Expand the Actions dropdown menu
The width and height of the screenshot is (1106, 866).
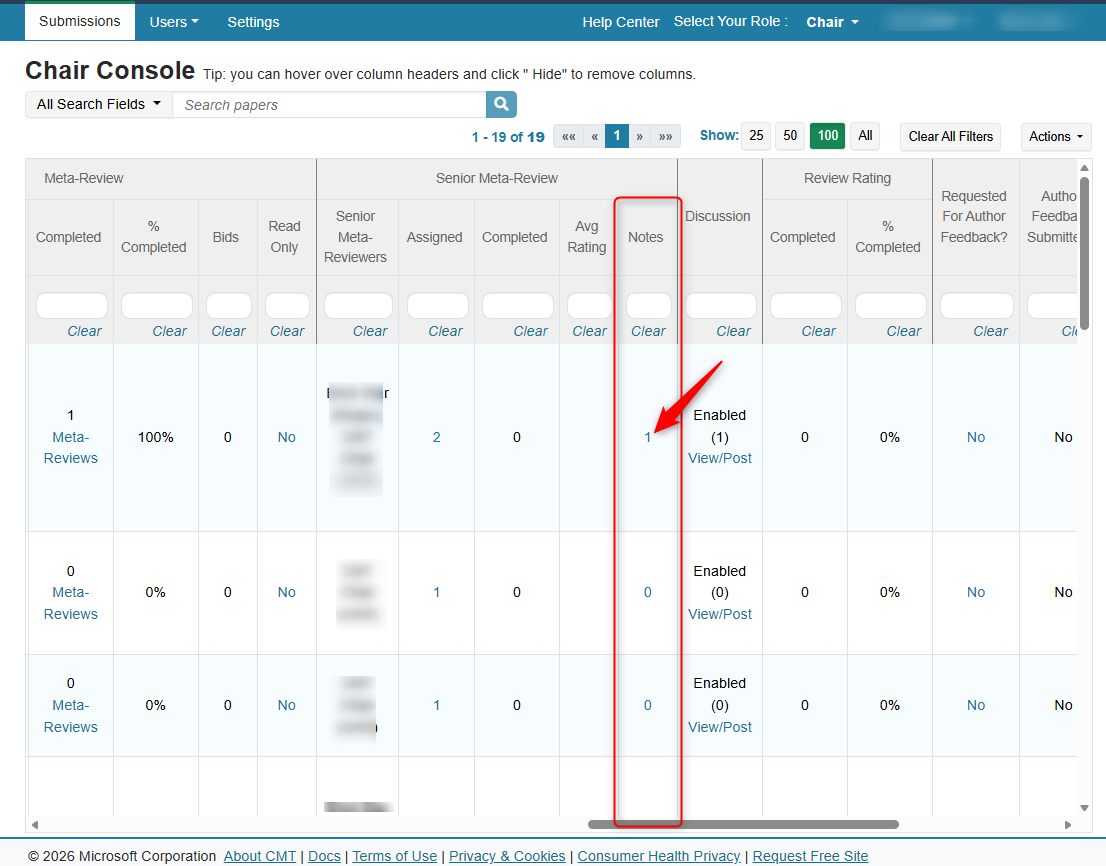tap(1056, 137)
